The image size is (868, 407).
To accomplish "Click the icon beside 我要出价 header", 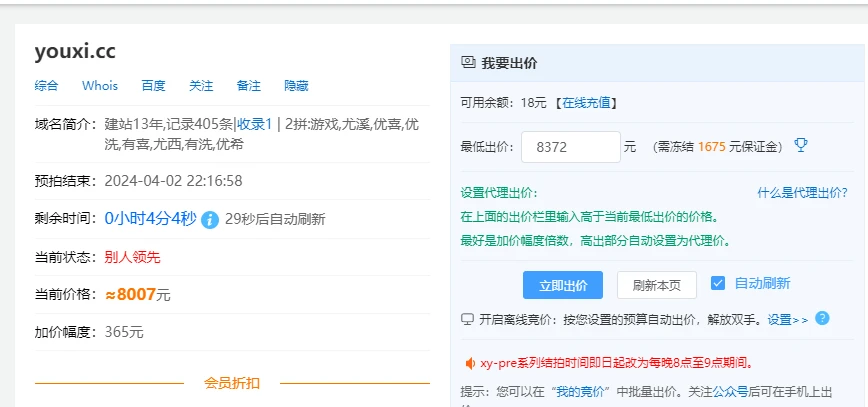I will 467,62.
